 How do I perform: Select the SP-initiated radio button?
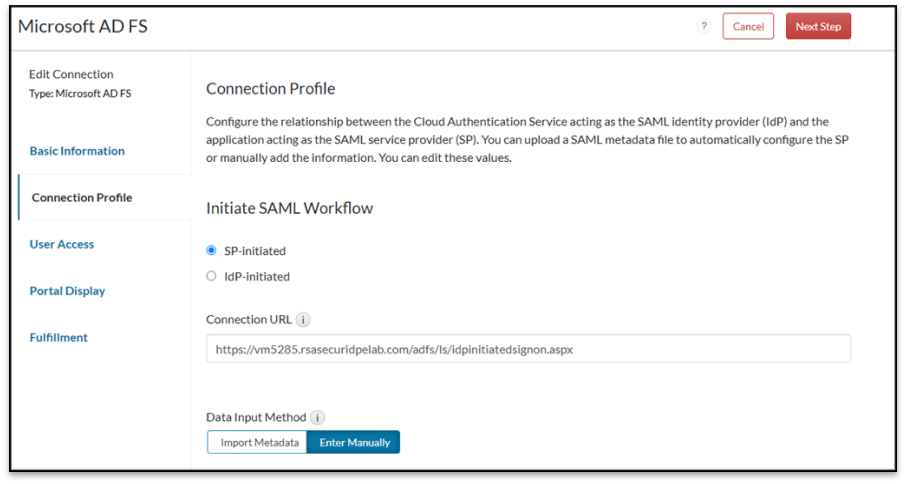coord(211,251)
